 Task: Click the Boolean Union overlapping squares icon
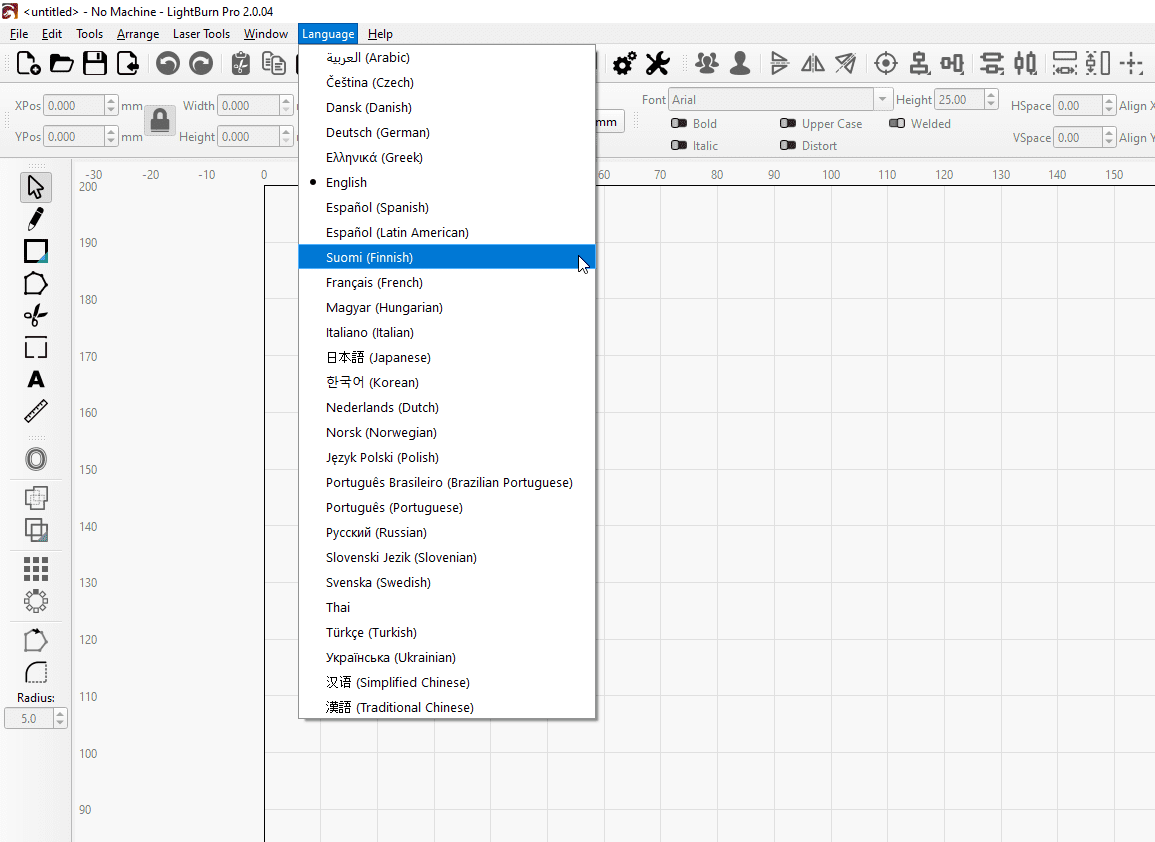(35, 498)
